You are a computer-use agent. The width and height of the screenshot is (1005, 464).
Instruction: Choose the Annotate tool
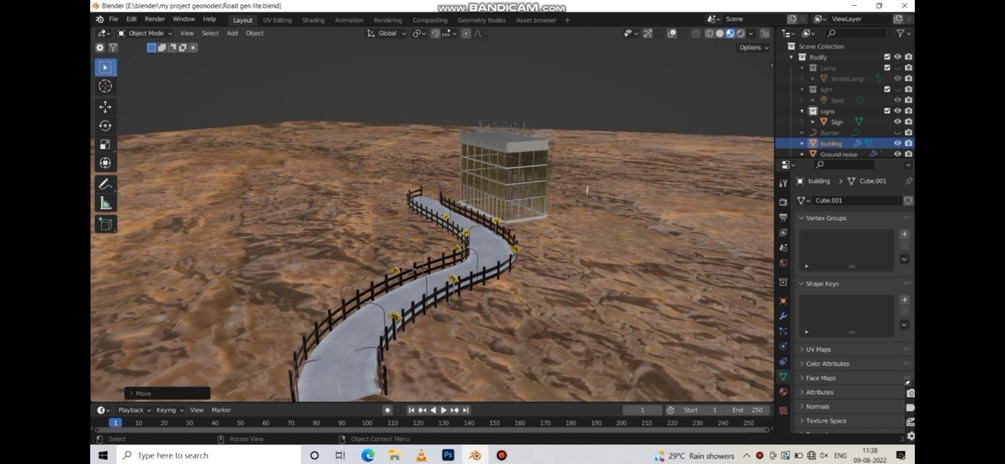(106, 185)
